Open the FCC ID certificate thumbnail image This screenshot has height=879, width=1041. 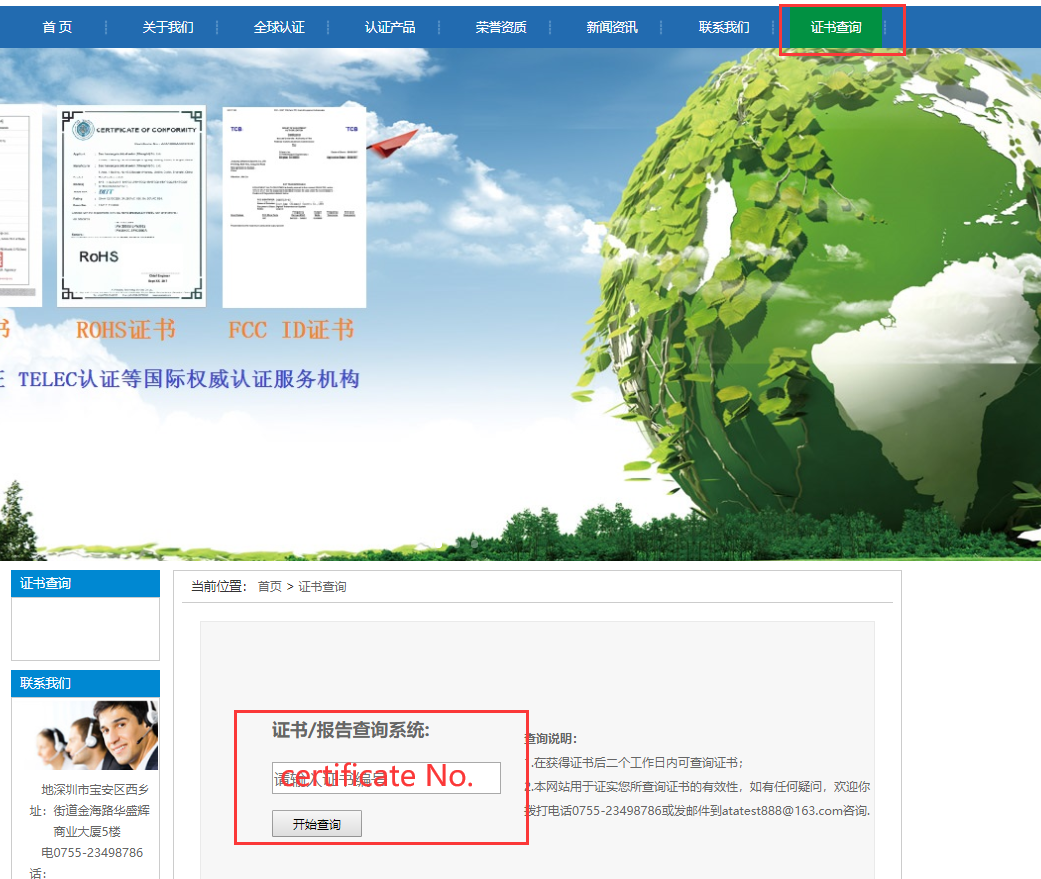pyautogui.click(x=294, y=205)
